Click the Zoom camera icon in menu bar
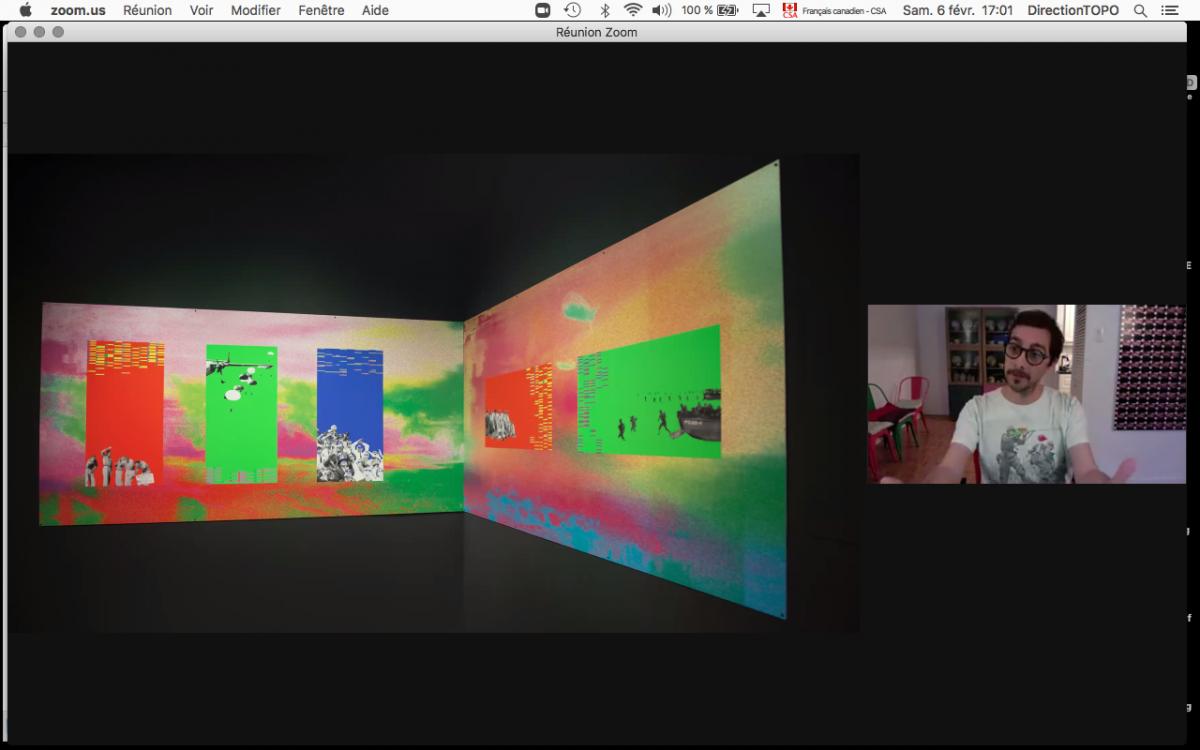This screenshot has width=1200, height=750. click(x=543, y=10)
